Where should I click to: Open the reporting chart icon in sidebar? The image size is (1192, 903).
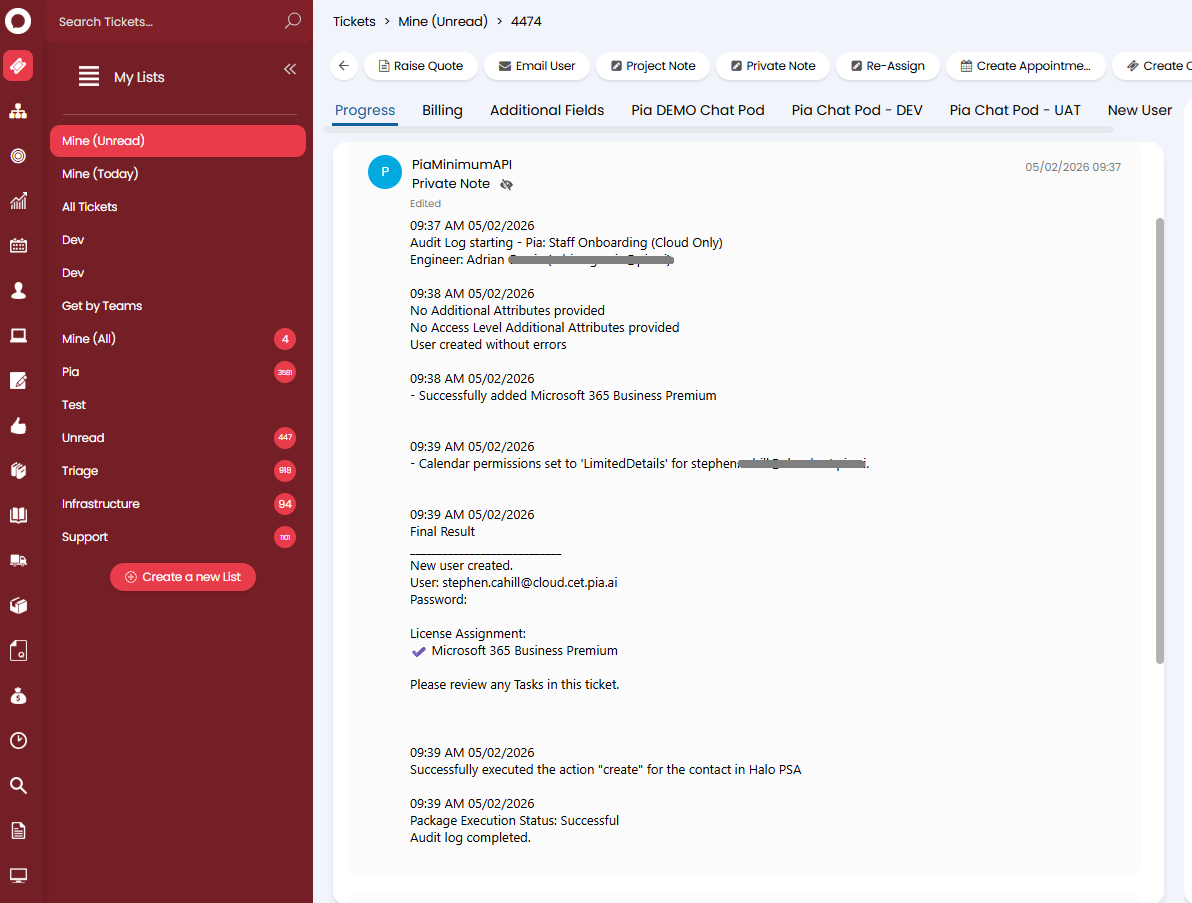pos(18,201)
